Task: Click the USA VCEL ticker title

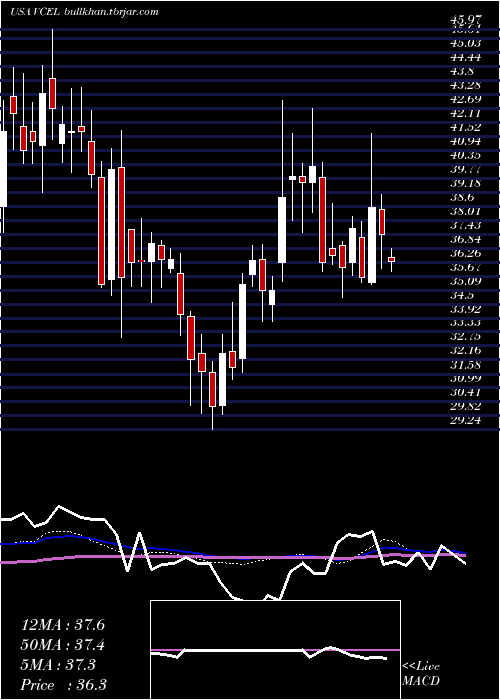Action: pos(35,12)
